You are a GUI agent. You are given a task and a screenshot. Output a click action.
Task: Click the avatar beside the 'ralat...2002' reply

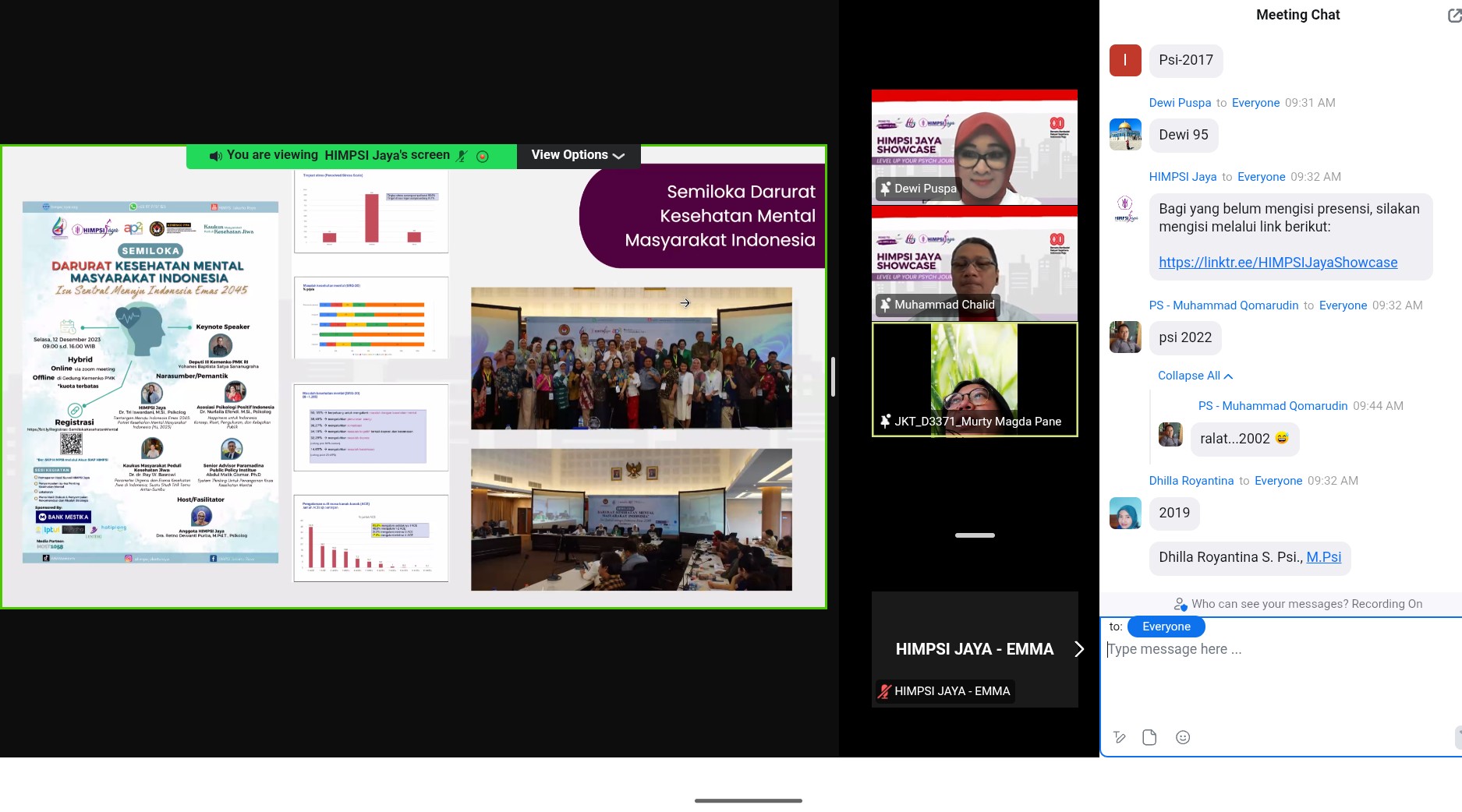(x=1170, y=435)
